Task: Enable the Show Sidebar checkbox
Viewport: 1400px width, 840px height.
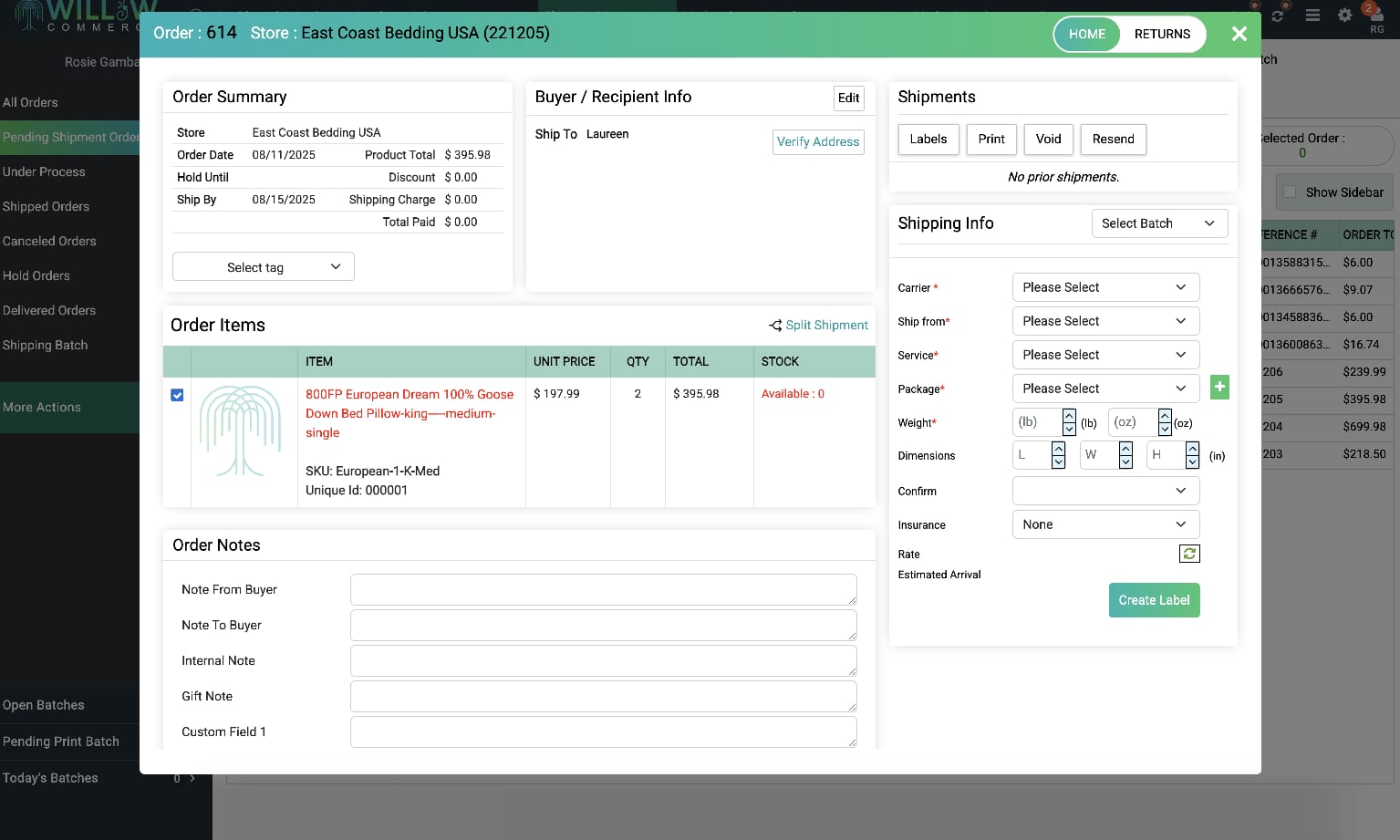Action: click(x=1290, y=192)
